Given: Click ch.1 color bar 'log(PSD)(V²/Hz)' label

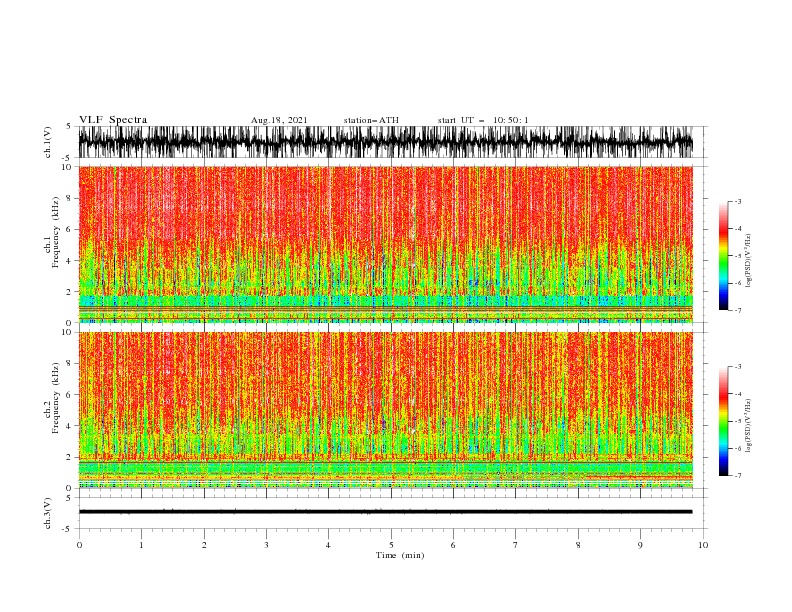Looking at the screenshot, I should pyautogui.click(x=748, y=261).
